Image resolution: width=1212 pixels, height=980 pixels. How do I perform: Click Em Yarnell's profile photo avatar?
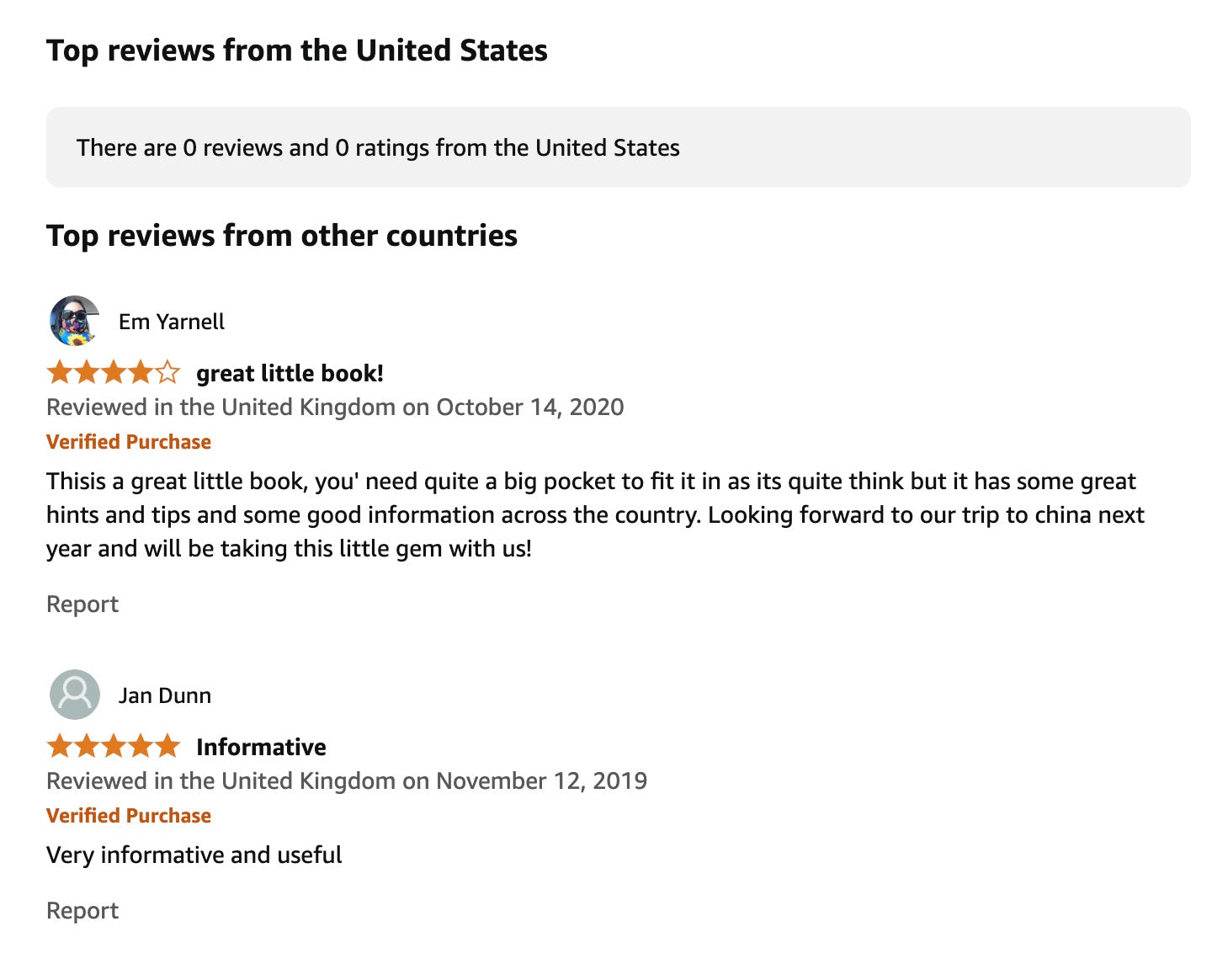coord(75,321)
